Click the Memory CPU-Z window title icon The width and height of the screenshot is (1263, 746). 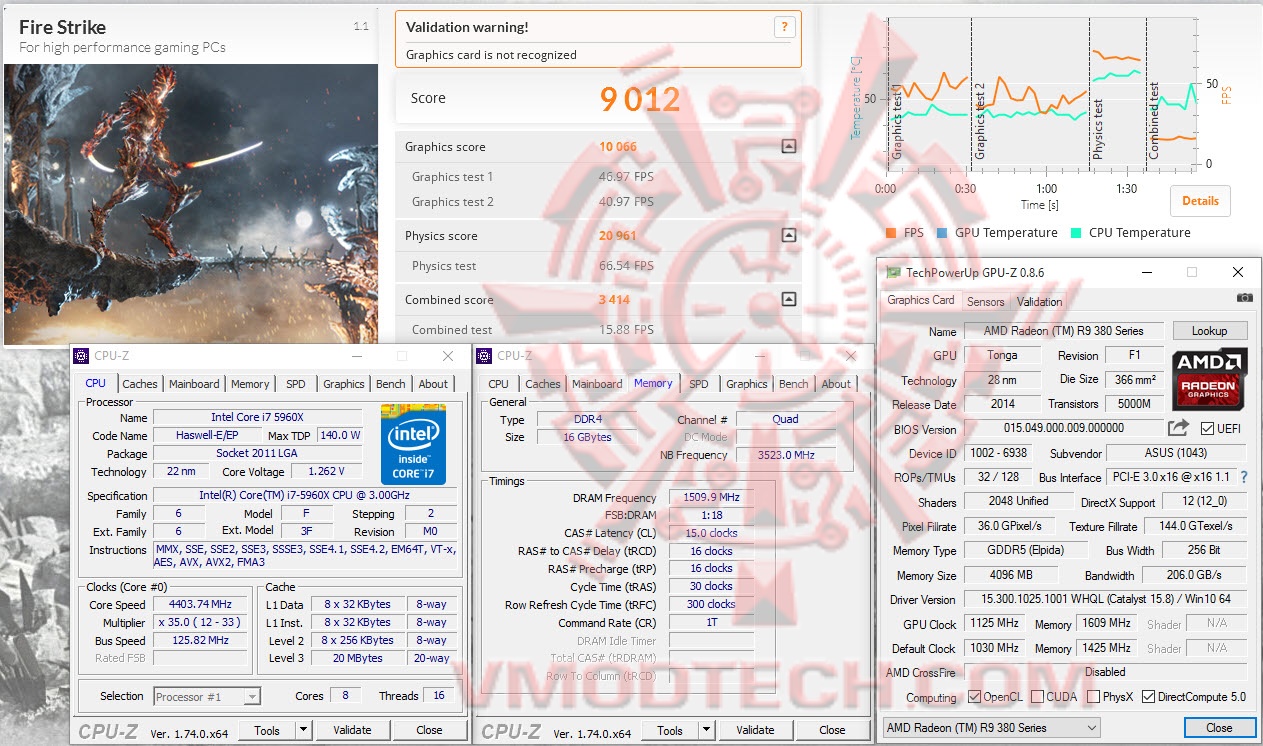coord(485,355)
